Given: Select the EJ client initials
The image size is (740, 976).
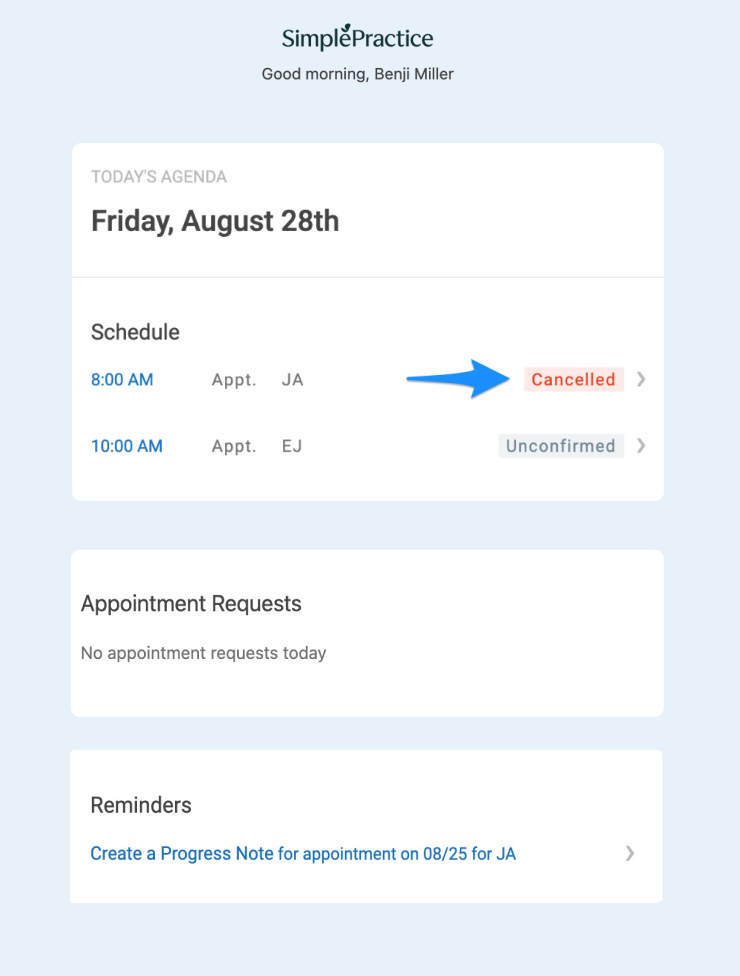Looking at the screenshot, I should click(292, 446).
